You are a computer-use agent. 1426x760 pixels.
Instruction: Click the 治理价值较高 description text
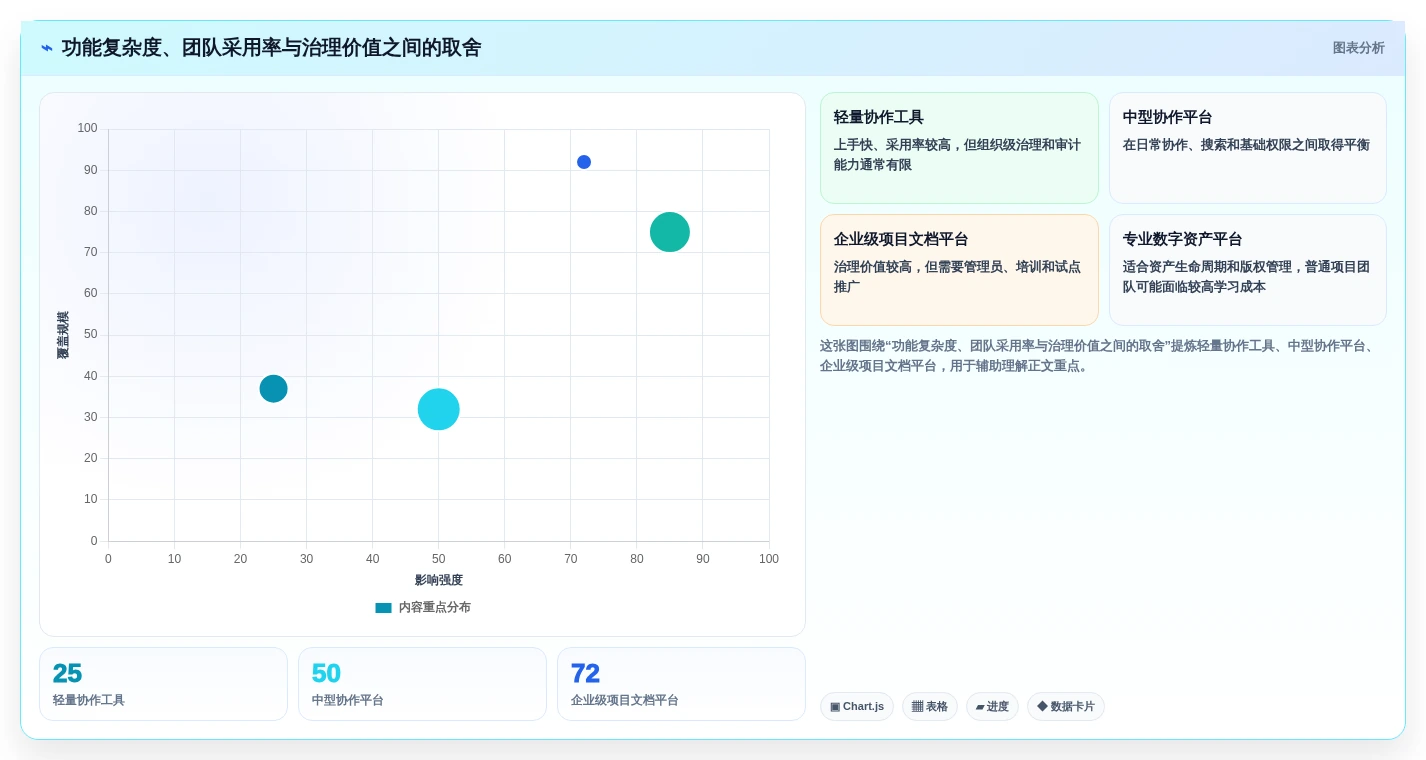click(x=959, y=277)
